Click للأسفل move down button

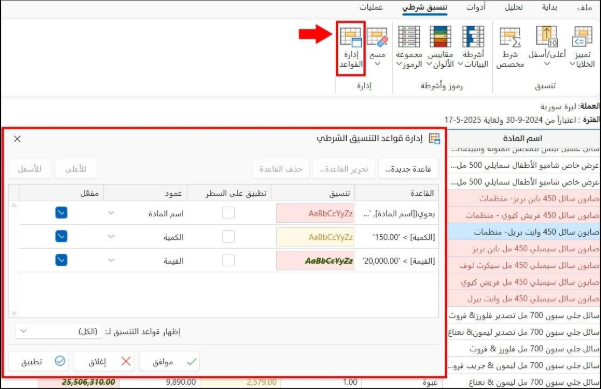pos(30,169)
